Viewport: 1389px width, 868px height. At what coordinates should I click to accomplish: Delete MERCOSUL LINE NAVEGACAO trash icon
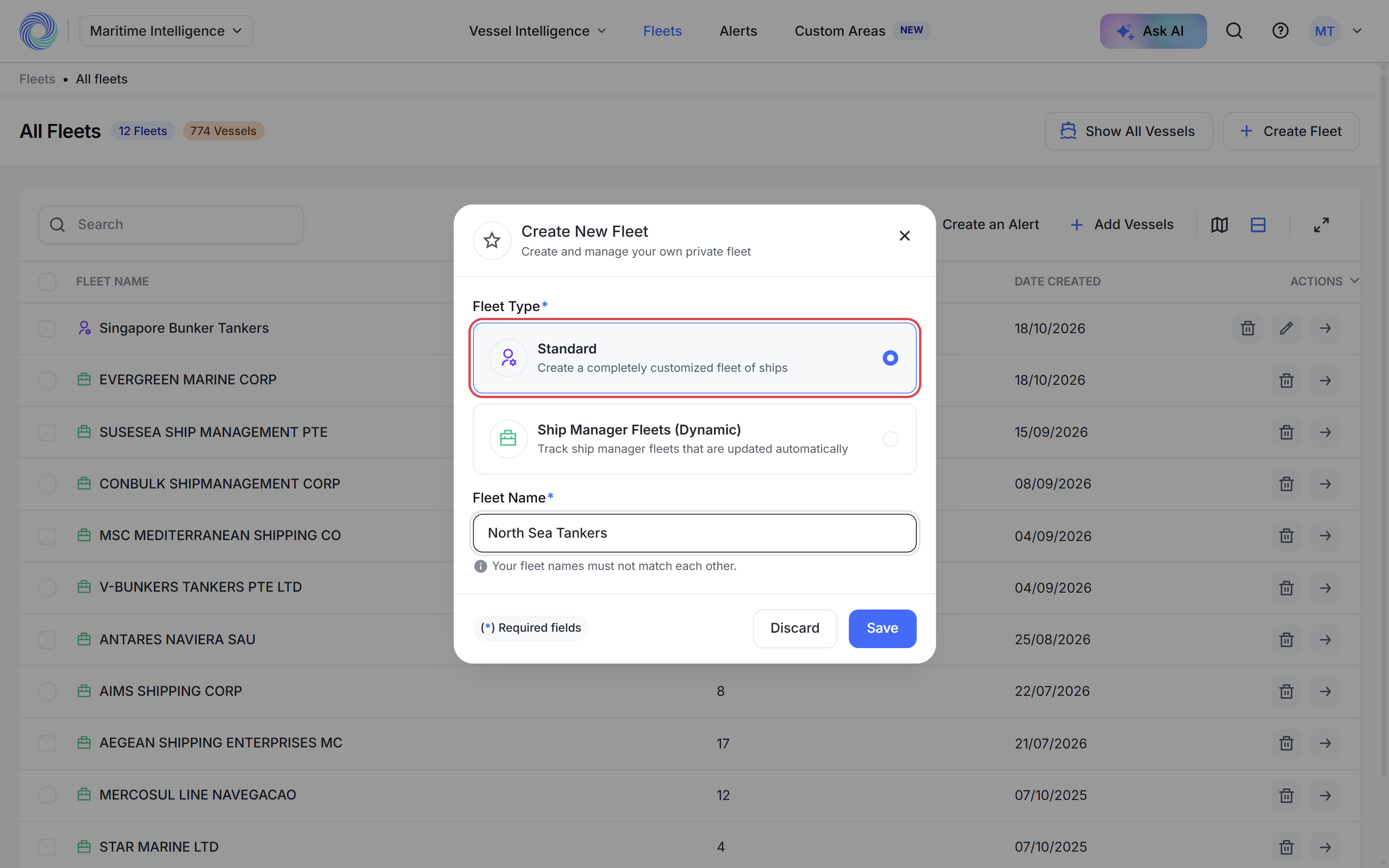point(1286,795)
